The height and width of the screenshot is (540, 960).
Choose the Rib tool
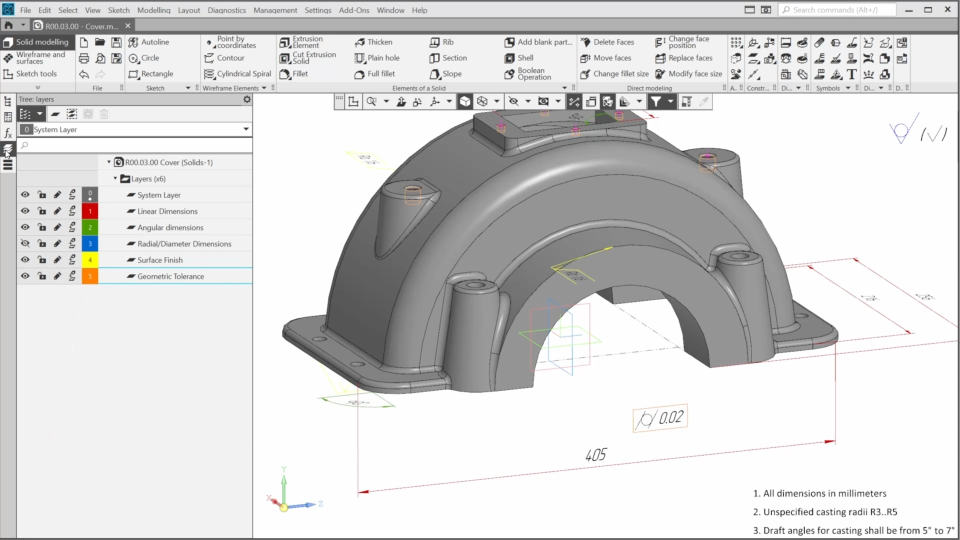click(x=447, y=42)
